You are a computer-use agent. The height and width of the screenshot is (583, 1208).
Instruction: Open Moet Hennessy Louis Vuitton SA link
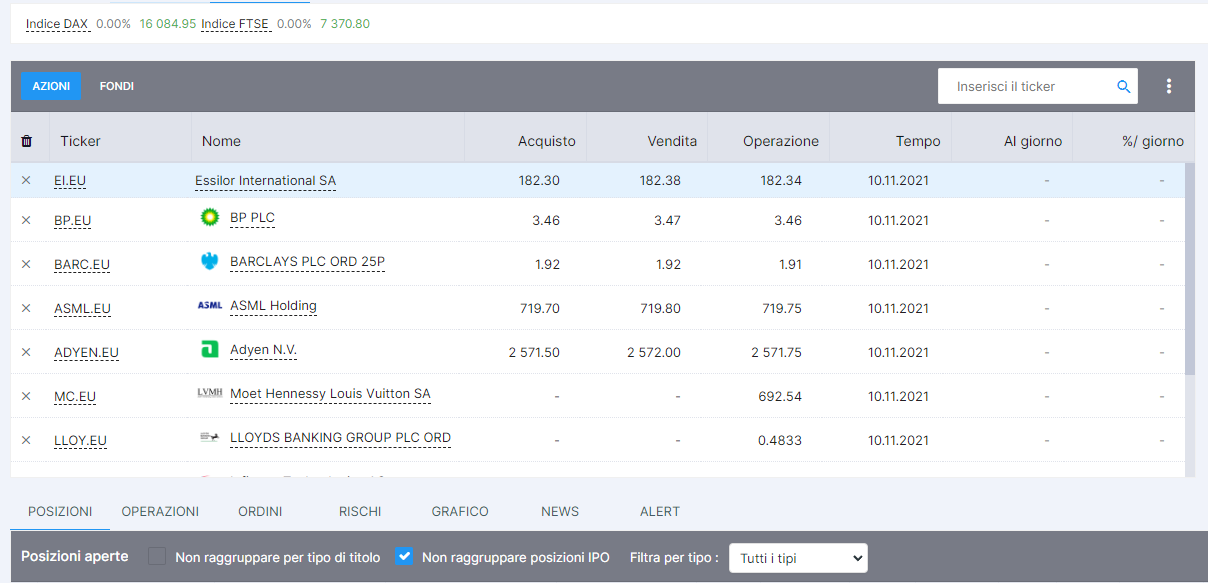click(330, 394)
